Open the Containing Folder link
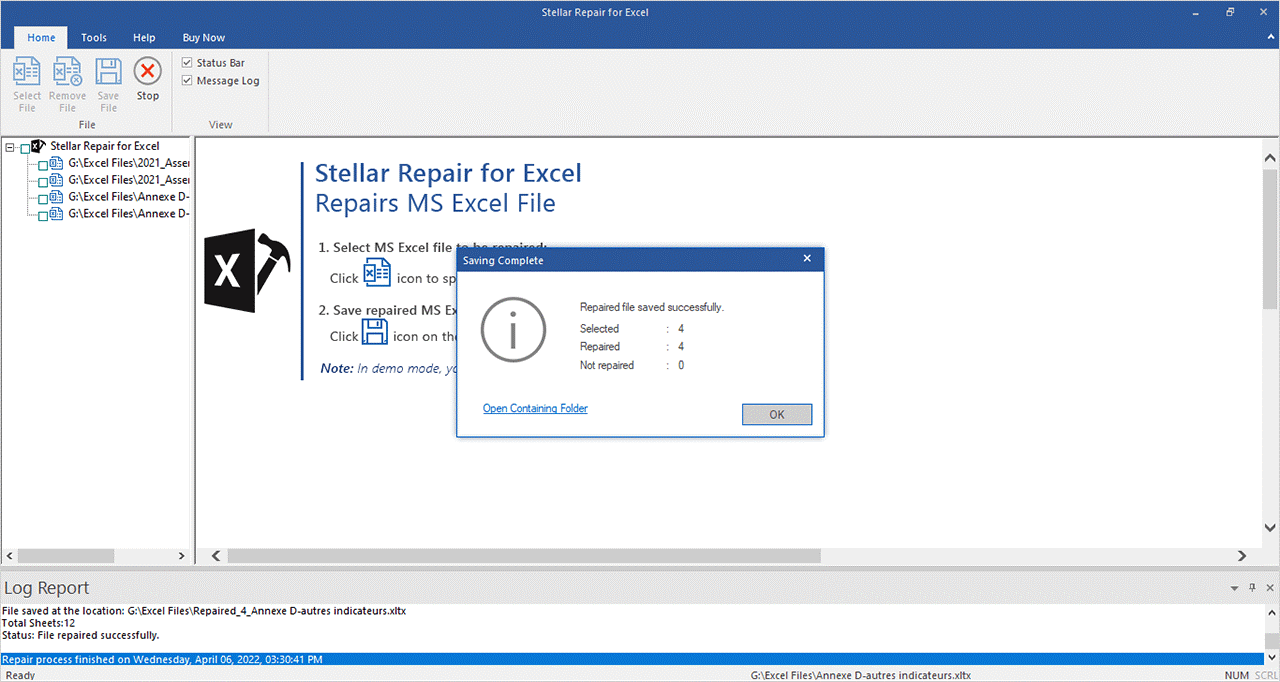1280x682 pixels. pos(535,408)
